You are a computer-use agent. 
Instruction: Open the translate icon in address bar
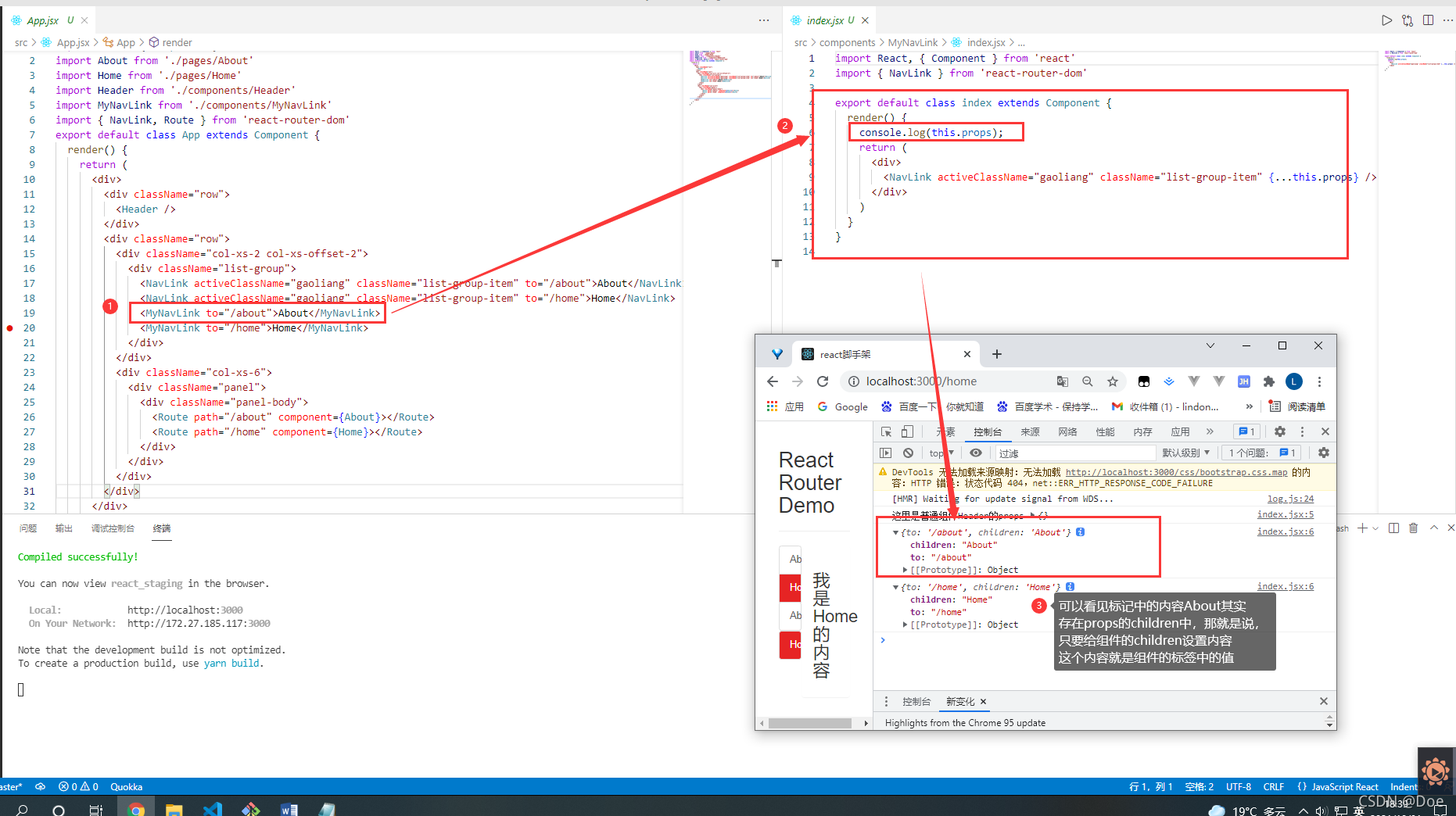click(1063, 381)
